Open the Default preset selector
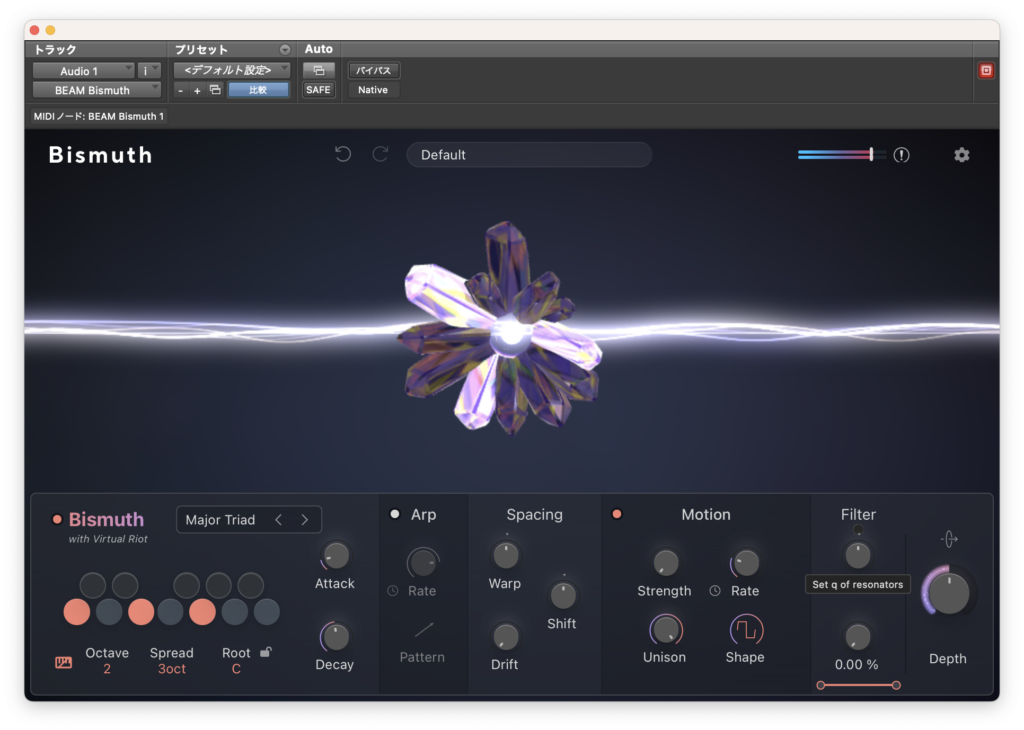The height and width of the screenshot is (730, 1024). (x=529, y=155)
